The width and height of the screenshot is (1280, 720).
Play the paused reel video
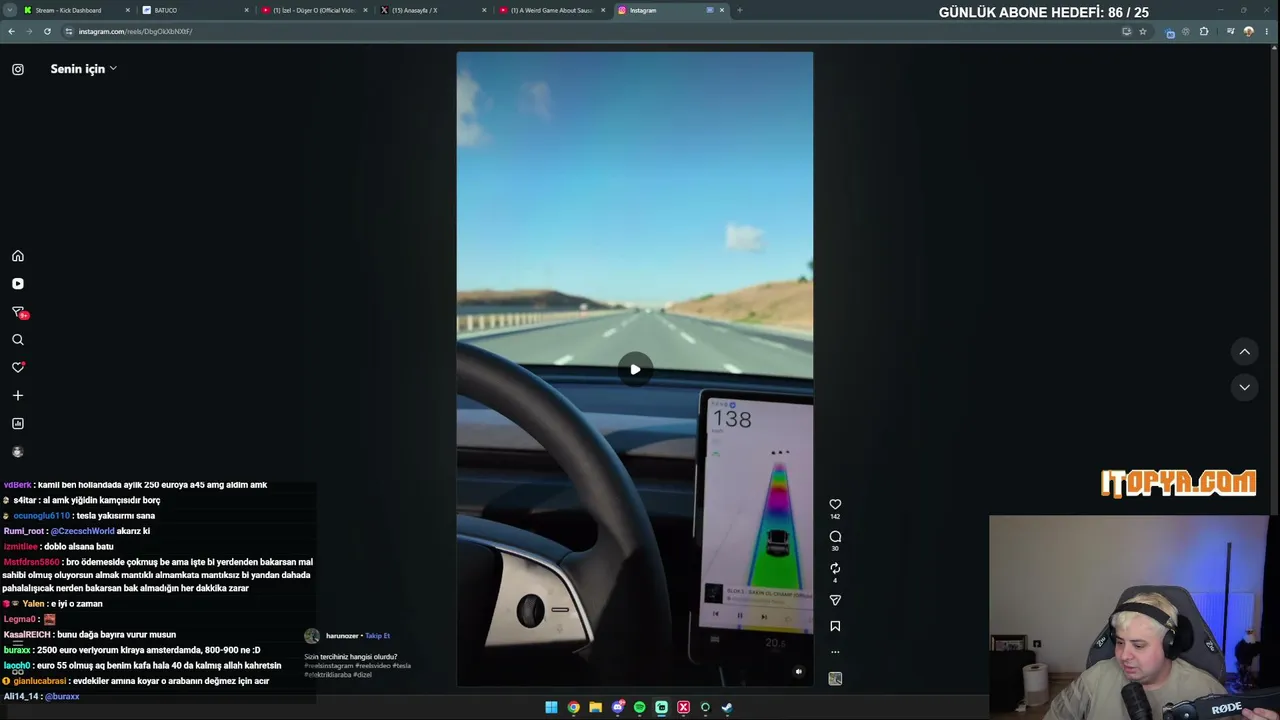click(635, 369)
